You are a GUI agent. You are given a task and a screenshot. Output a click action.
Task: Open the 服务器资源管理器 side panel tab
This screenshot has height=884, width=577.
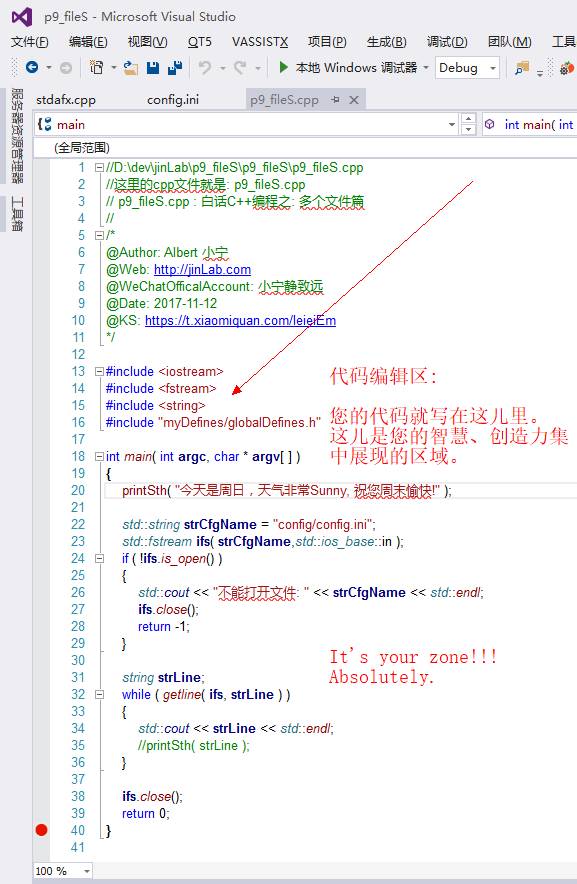tap(17, 136)
